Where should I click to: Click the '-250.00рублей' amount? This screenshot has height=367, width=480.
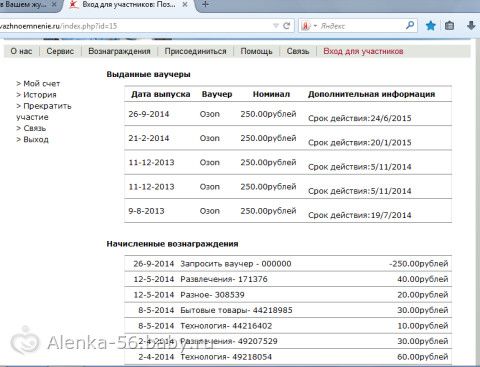click(x=419, y=264)
